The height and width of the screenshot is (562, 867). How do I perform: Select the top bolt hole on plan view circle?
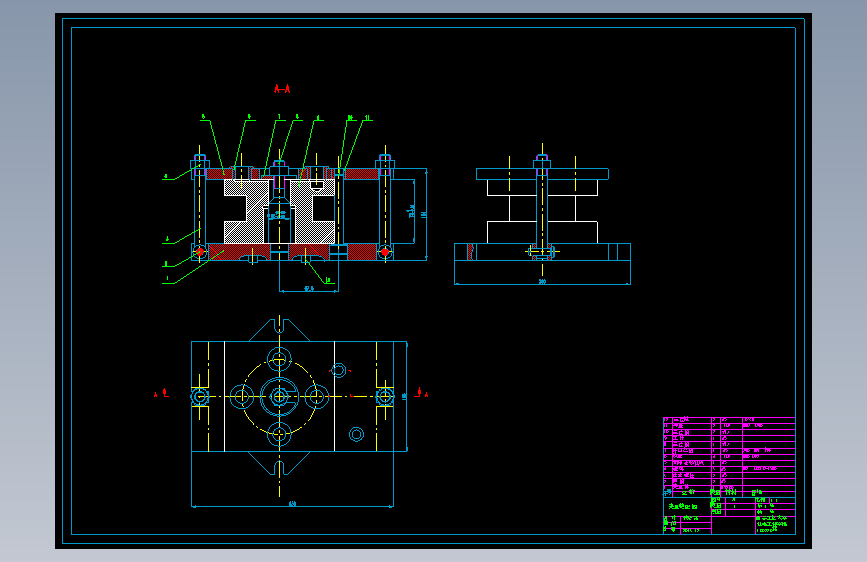pos(279,360)
